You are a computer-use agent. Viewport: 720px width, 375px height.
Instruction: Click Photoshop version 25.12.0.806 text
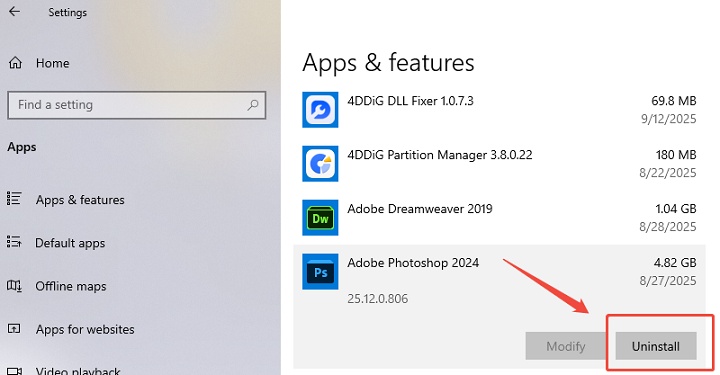click(x=377, y=299)
